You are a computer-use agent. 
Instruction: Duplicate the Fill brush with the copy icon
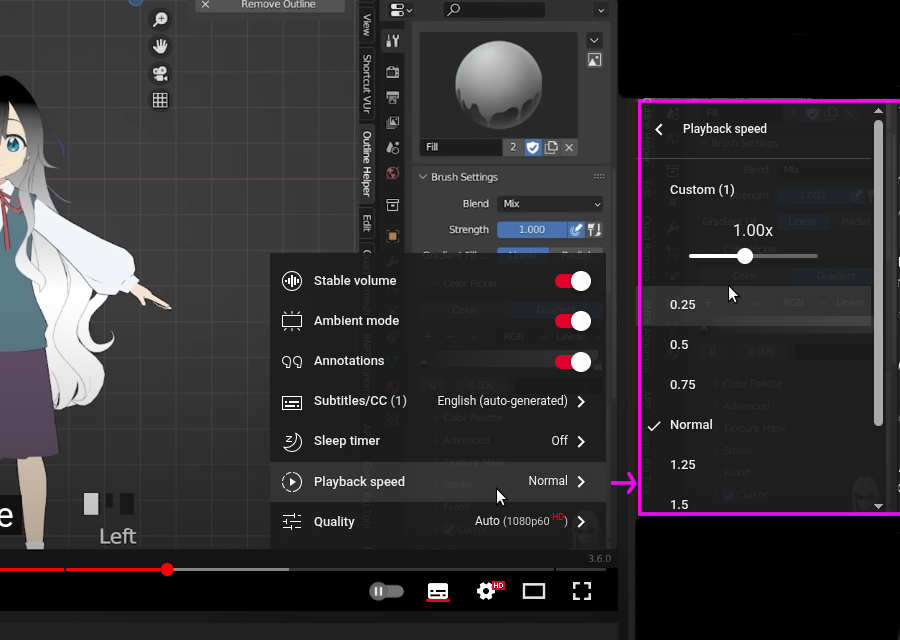tap(551, 148)
